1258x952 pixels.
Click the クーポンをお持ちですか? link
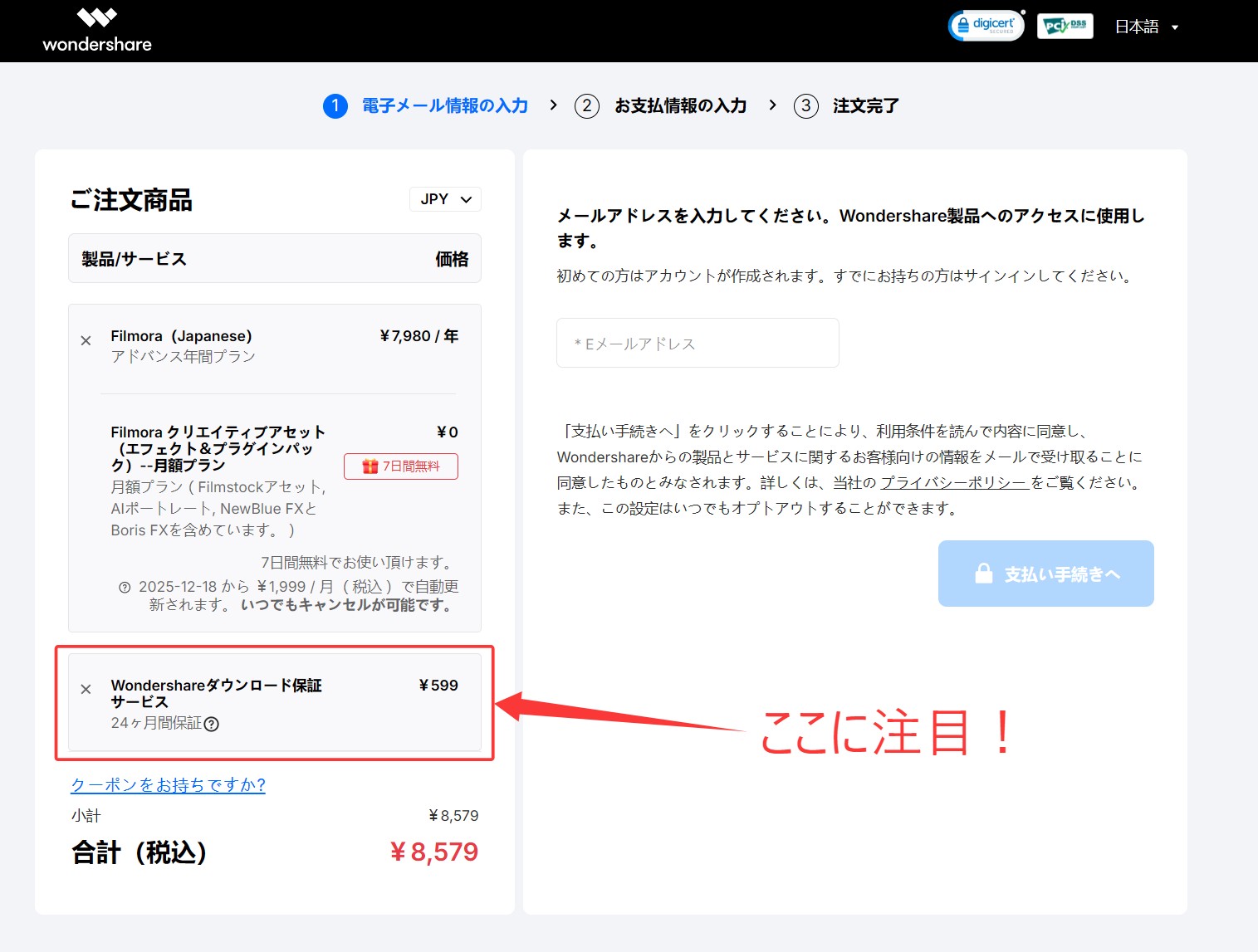(168, 784)
